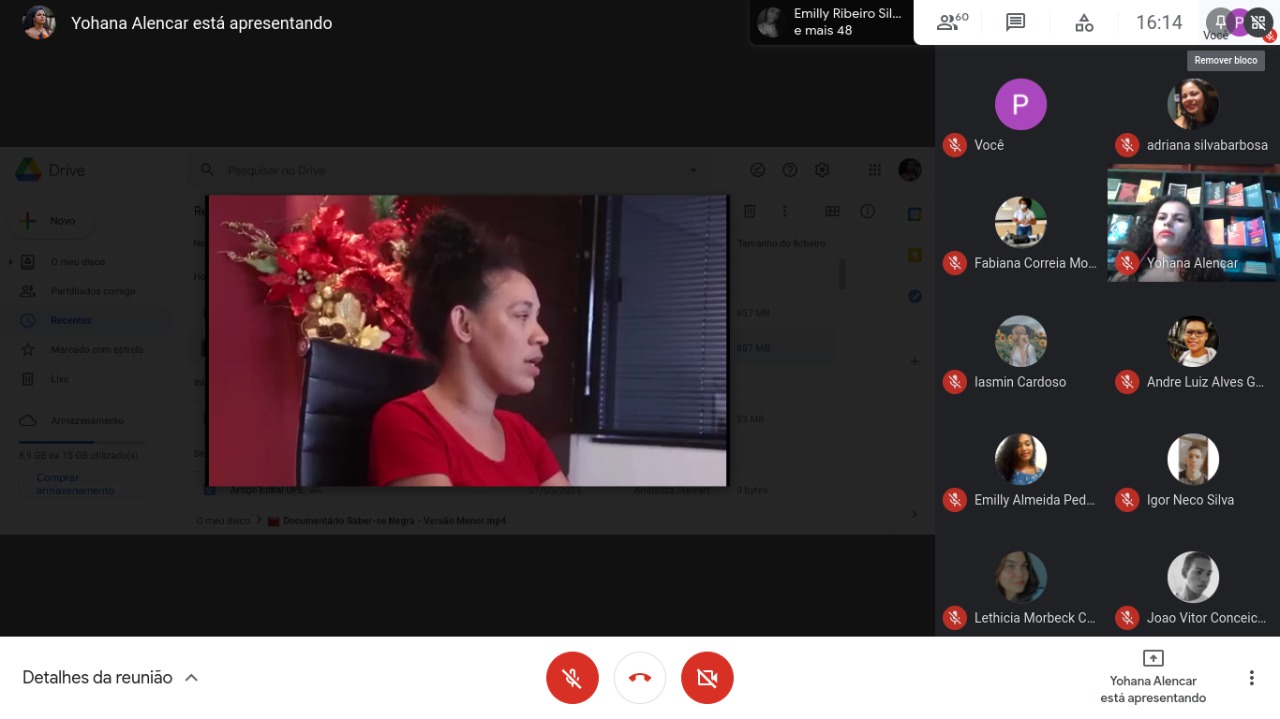Unmute your microphone with the red mic button

(572, 677)
